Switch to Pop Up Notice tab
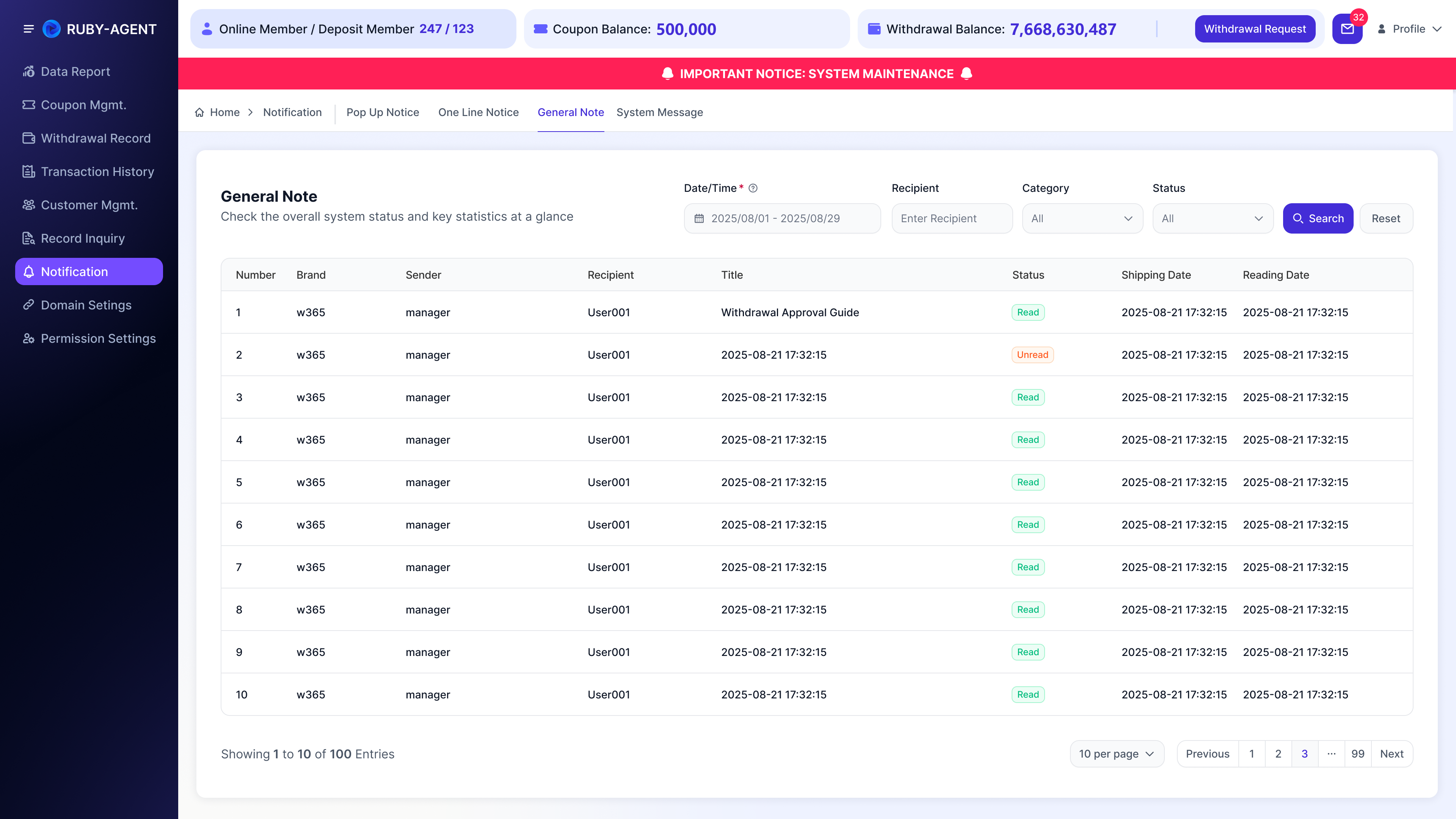Image resolution: width=1456 pixels, height=819 pixels. pyautogui.click(x=383, y=113)
